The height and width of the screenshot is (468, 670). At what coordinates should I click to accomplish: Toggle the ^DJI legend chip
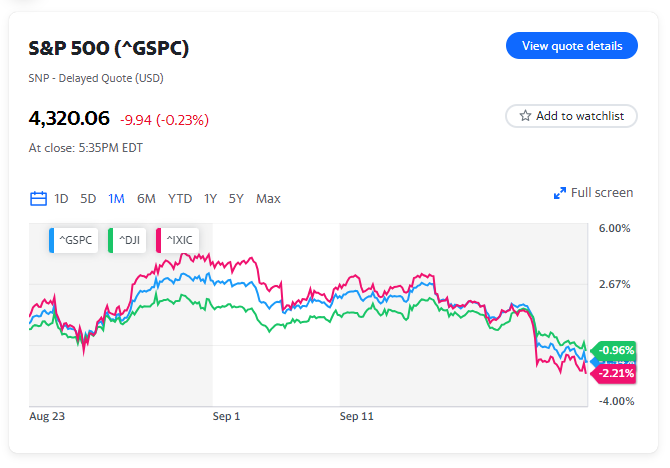pyautogui.click(x=127, y=240)
